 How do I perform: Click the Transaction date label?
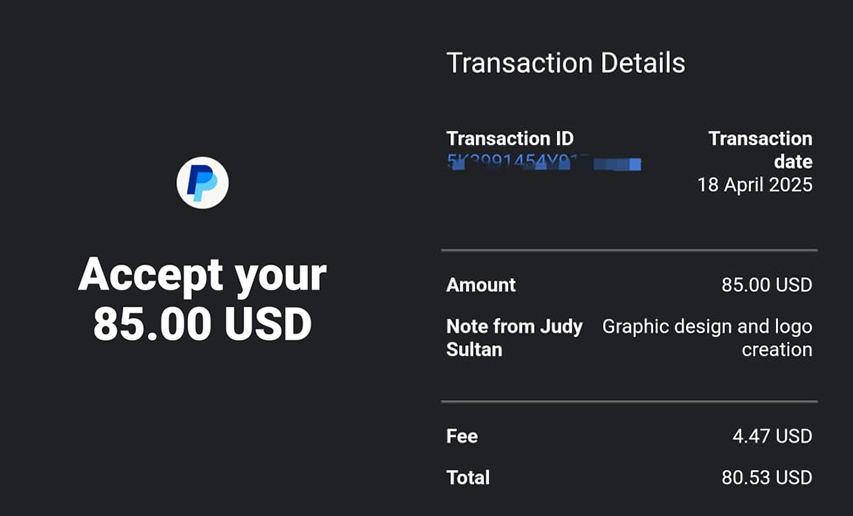(760, 150)
